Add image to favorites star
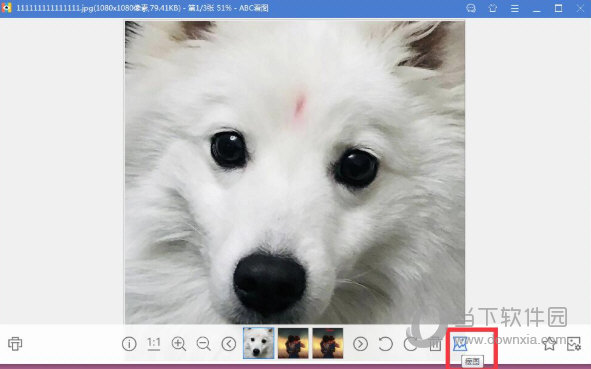This screenshot has height=369, width=591. [549, 344]
